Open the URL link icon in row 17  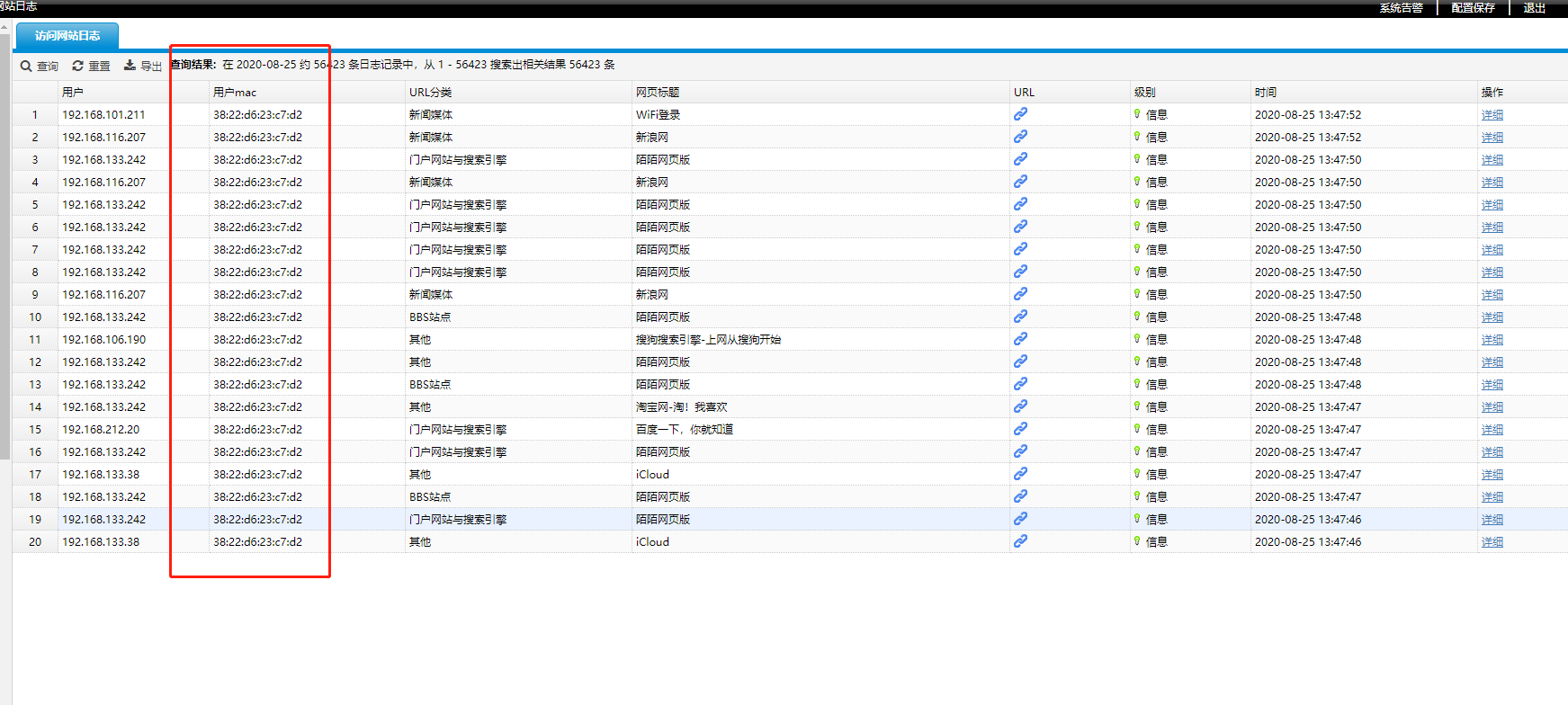[x=1020, y=474]
